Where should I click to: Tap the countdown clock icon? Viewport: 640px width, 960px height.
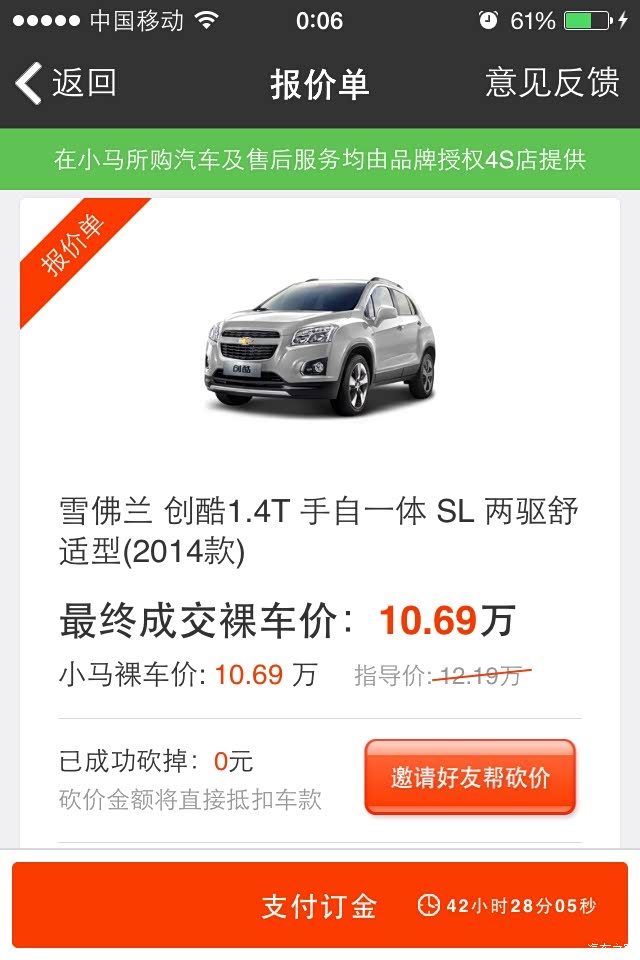[x=429, y=906]
